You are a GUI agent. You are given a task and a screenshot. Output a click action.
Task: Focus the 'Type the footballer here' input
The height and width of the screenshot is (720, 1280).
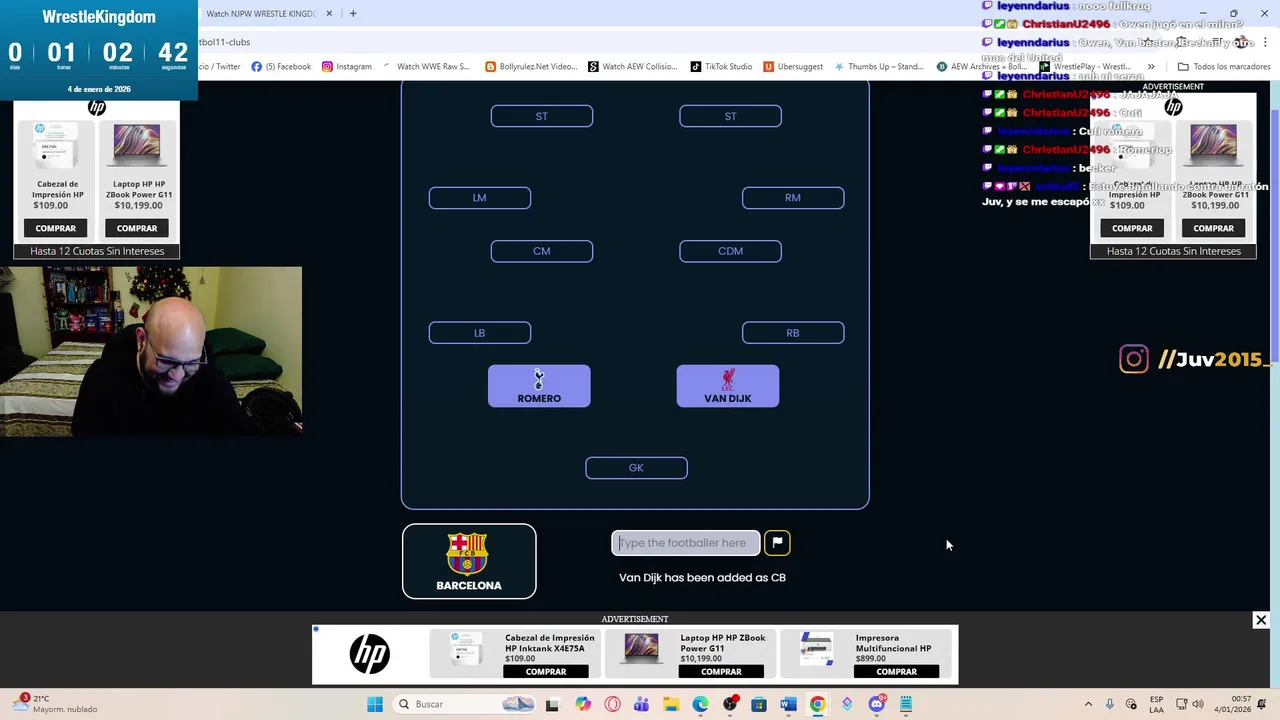(686, 543)
